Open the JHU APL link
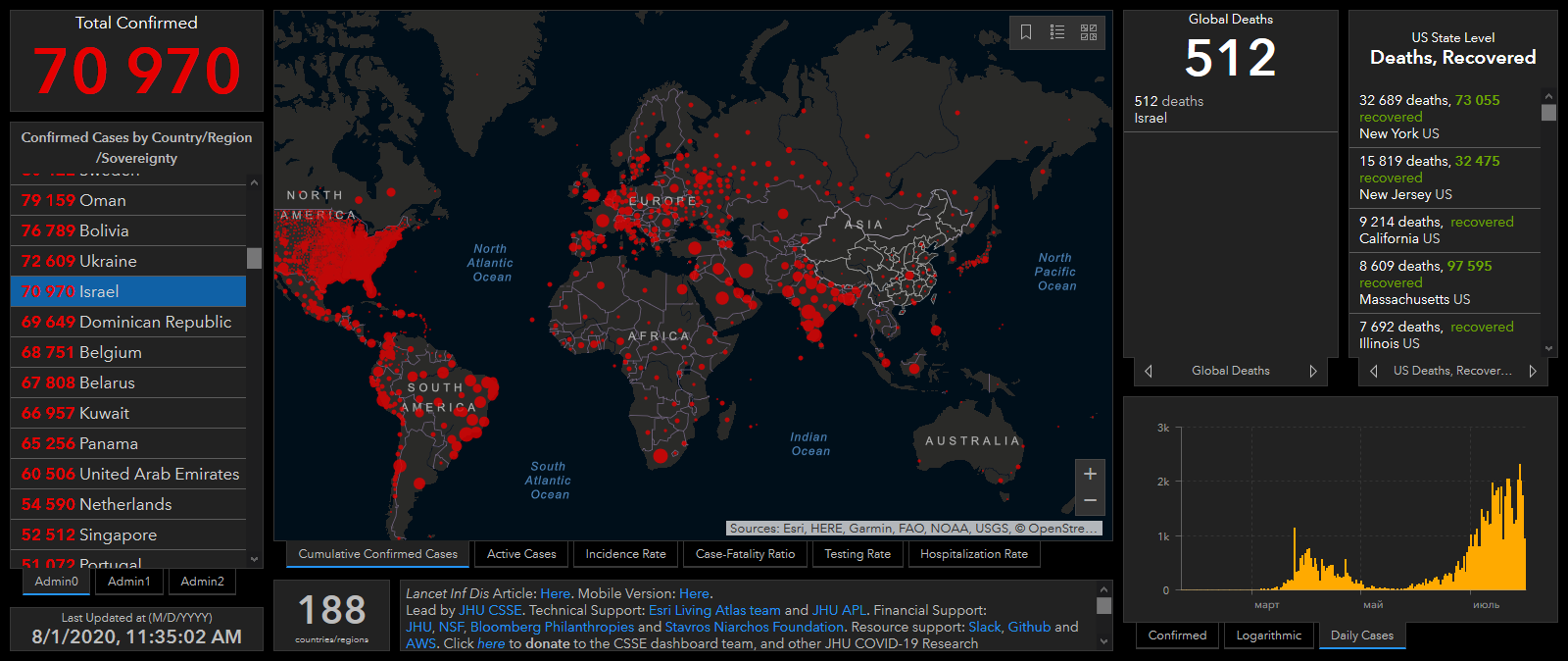1568x661 pixels. [839, 610]
